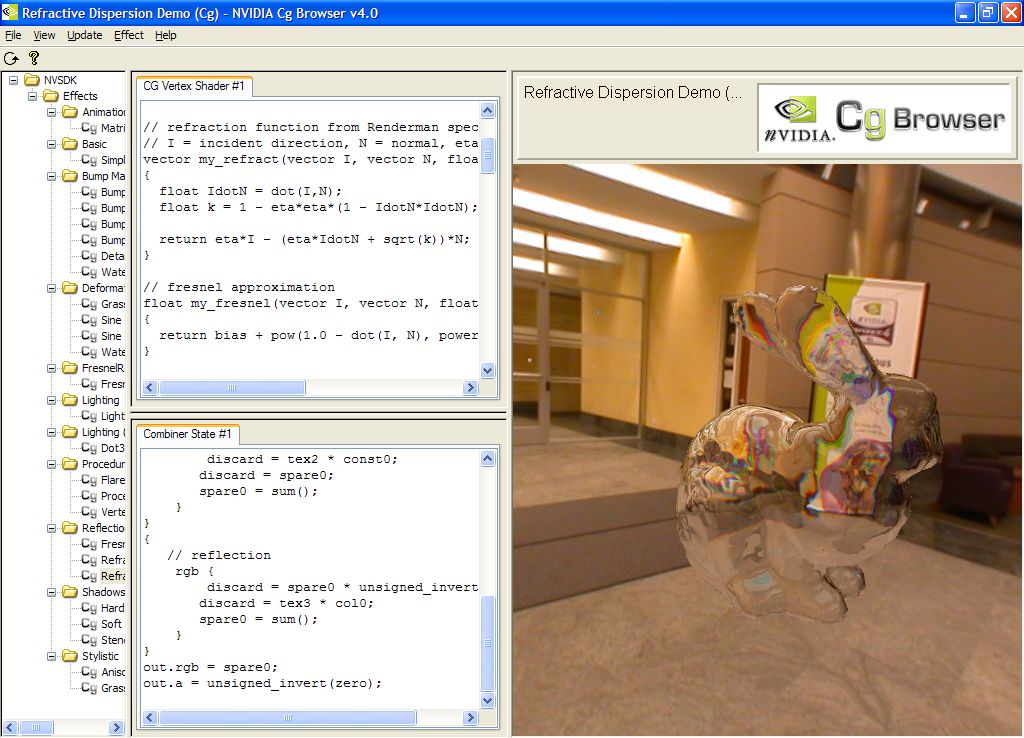Screen dimensions: 1024x738
Task: Click the NVSDK folder icon
Action: point(32,80)
